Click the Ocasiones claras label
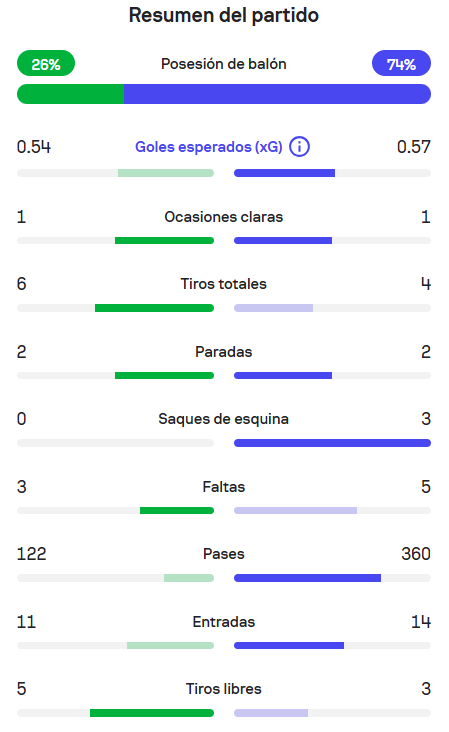The width and height of the screenshot is (449, 732). (224, 217)
